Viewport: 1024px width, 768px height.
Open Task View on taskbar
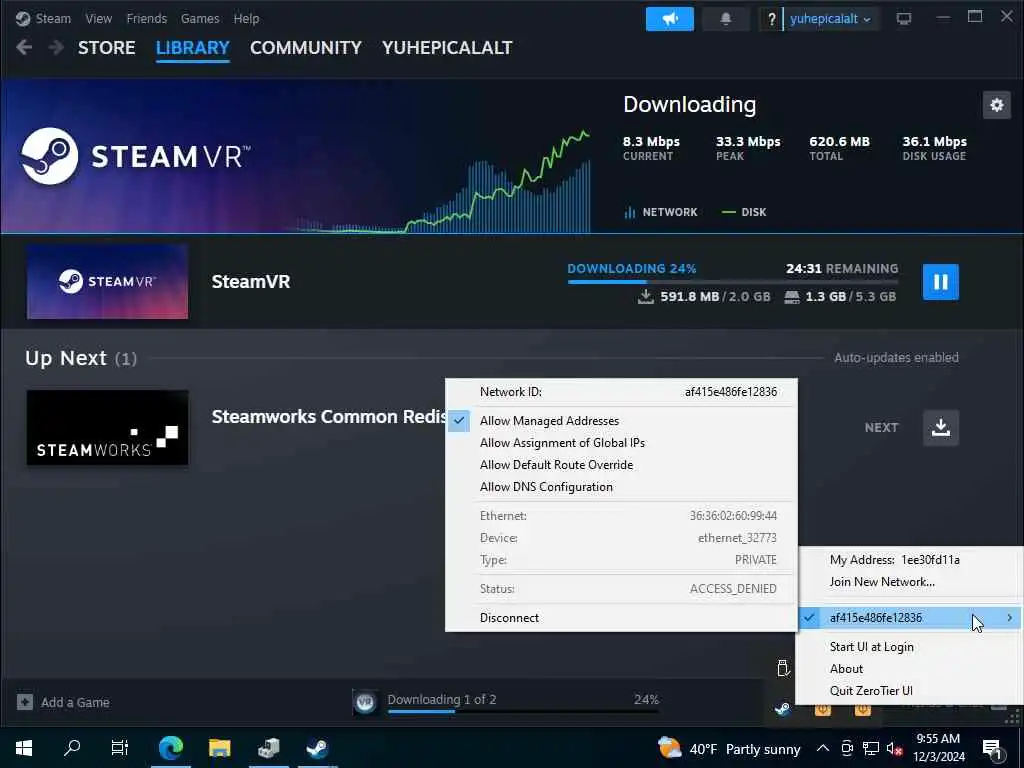click(x=120, y=748)
